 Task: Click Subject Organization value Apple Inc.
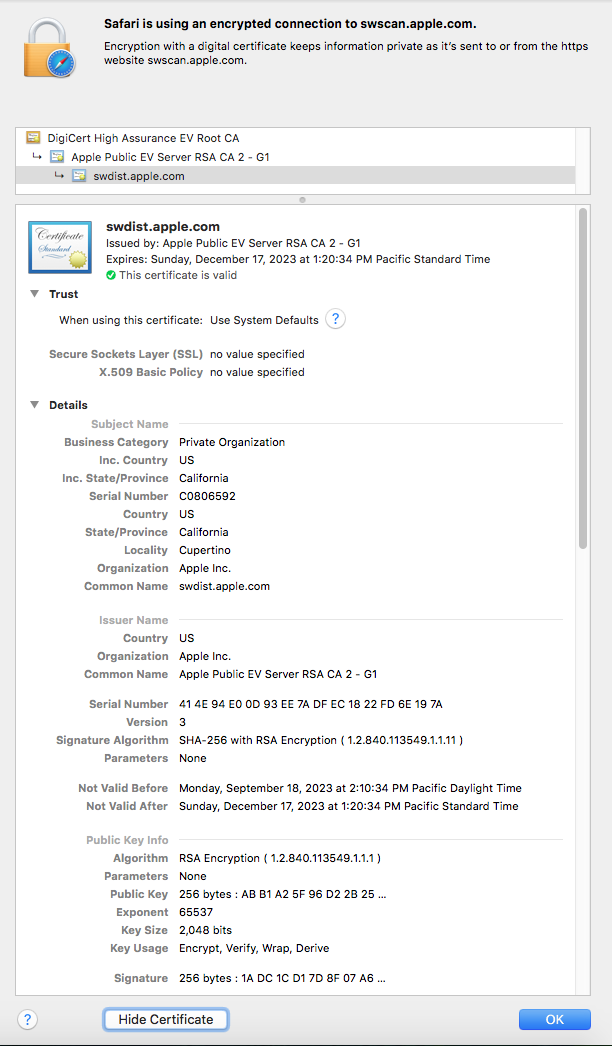[x=205, y=568]
